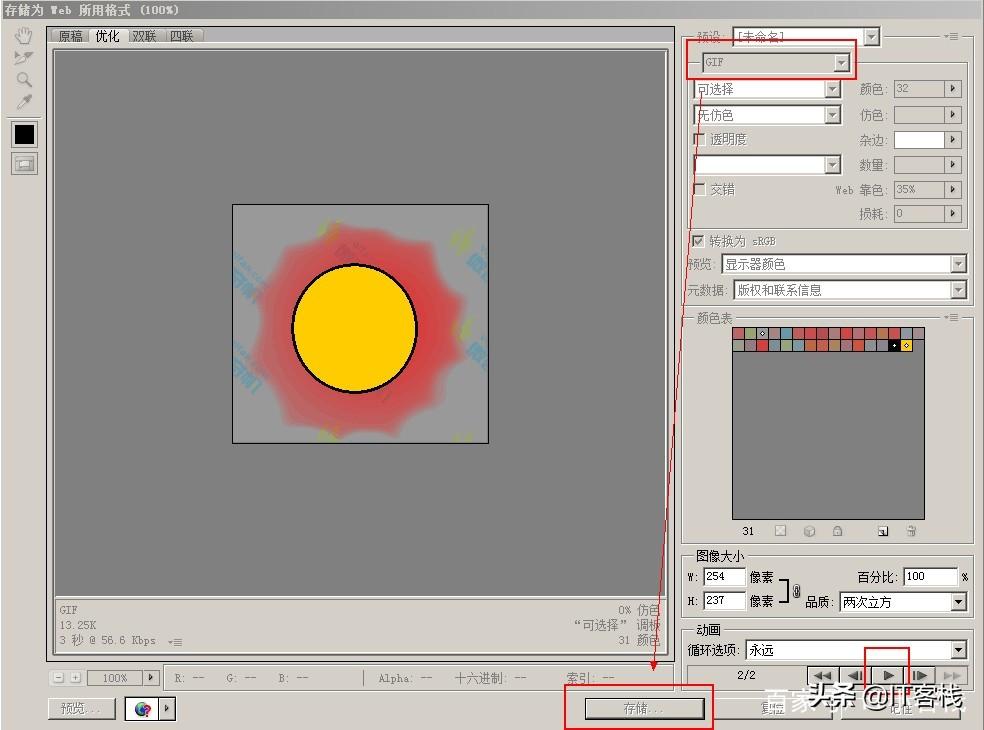Select the Eyedropper tool

coord(24,102)
